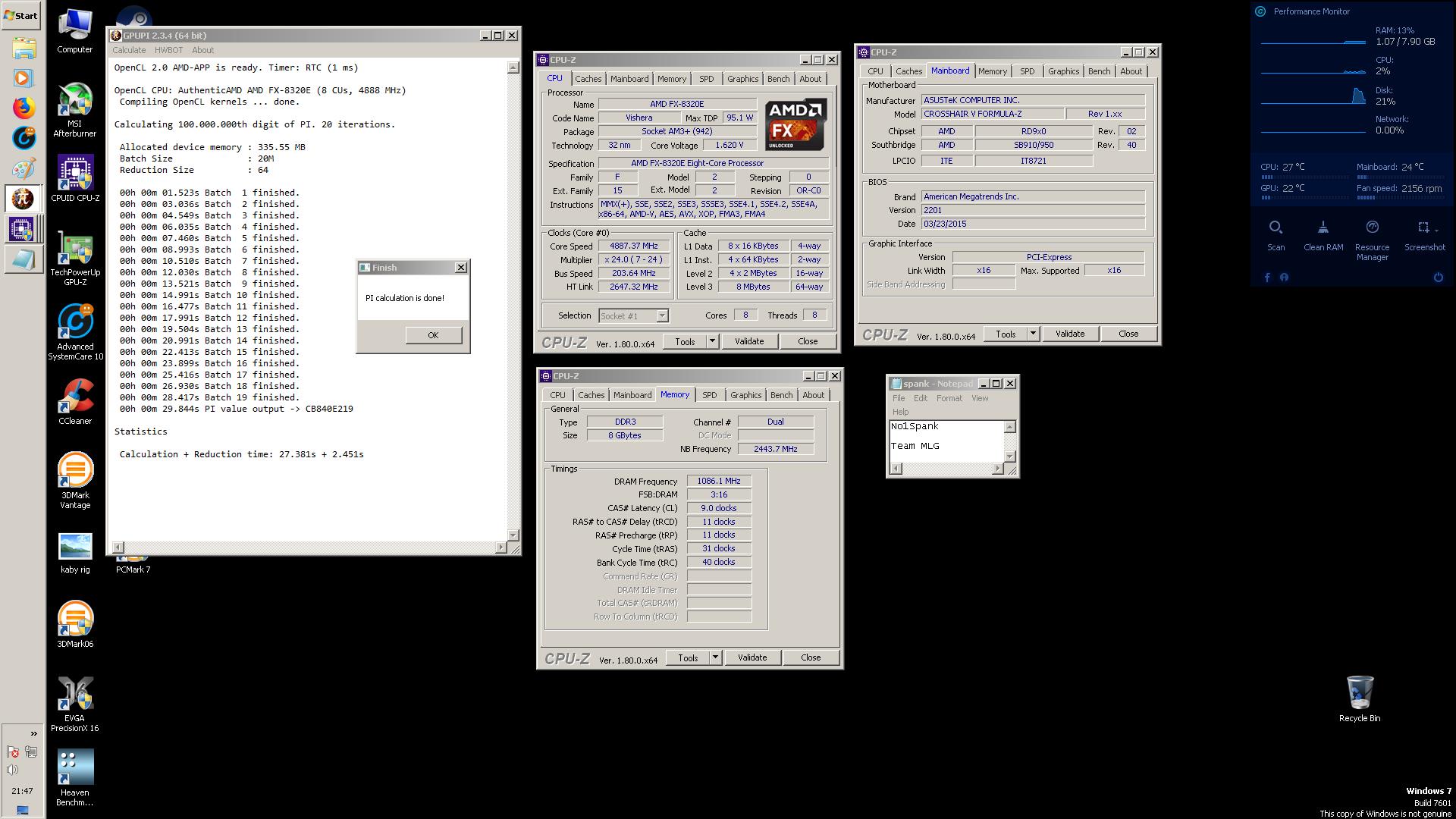
Task: Open the About menu in GPUPI
Action: (x=202, y=50)
